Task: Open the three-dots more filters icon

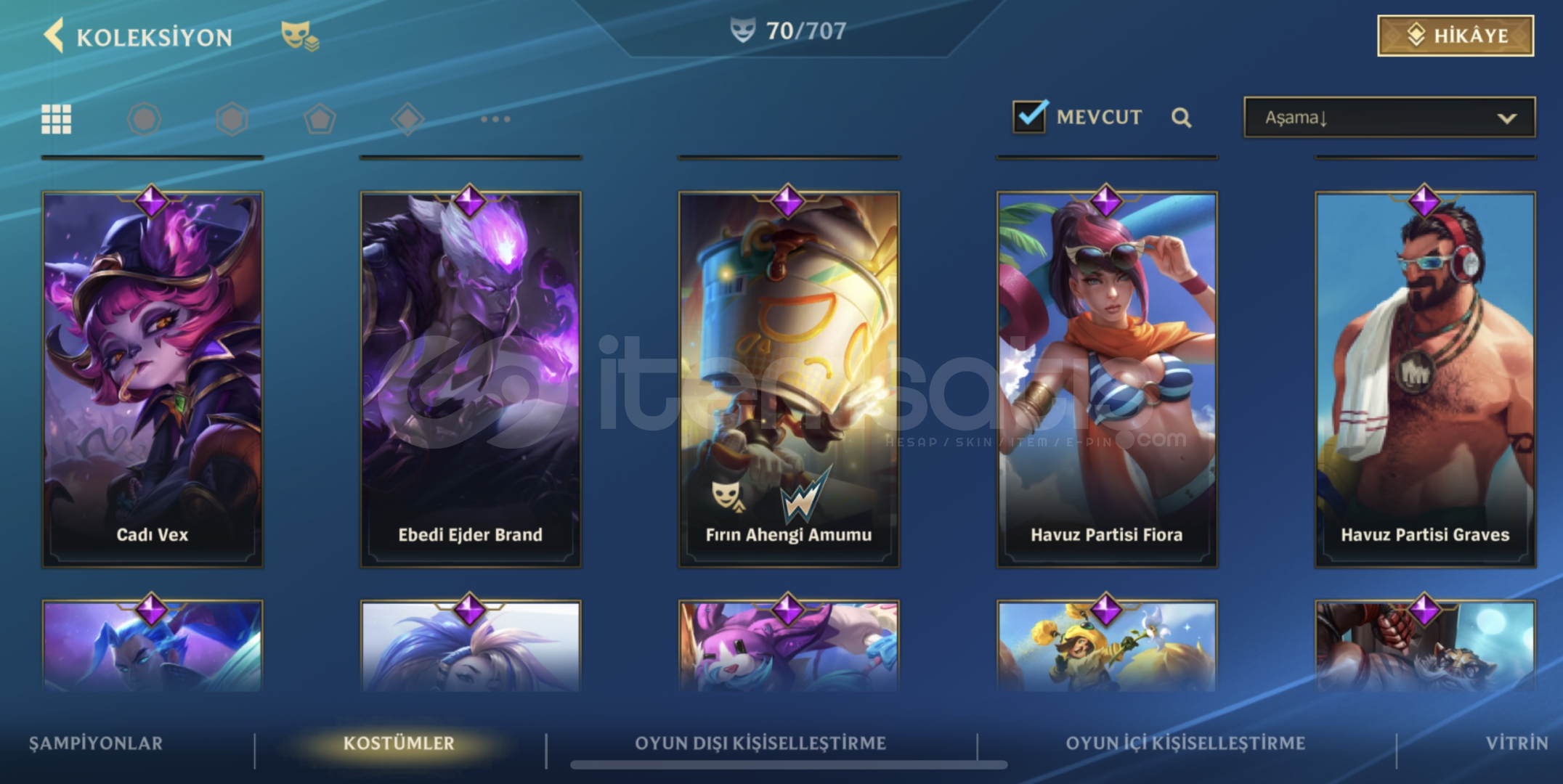Action: [x=495, y=119]
